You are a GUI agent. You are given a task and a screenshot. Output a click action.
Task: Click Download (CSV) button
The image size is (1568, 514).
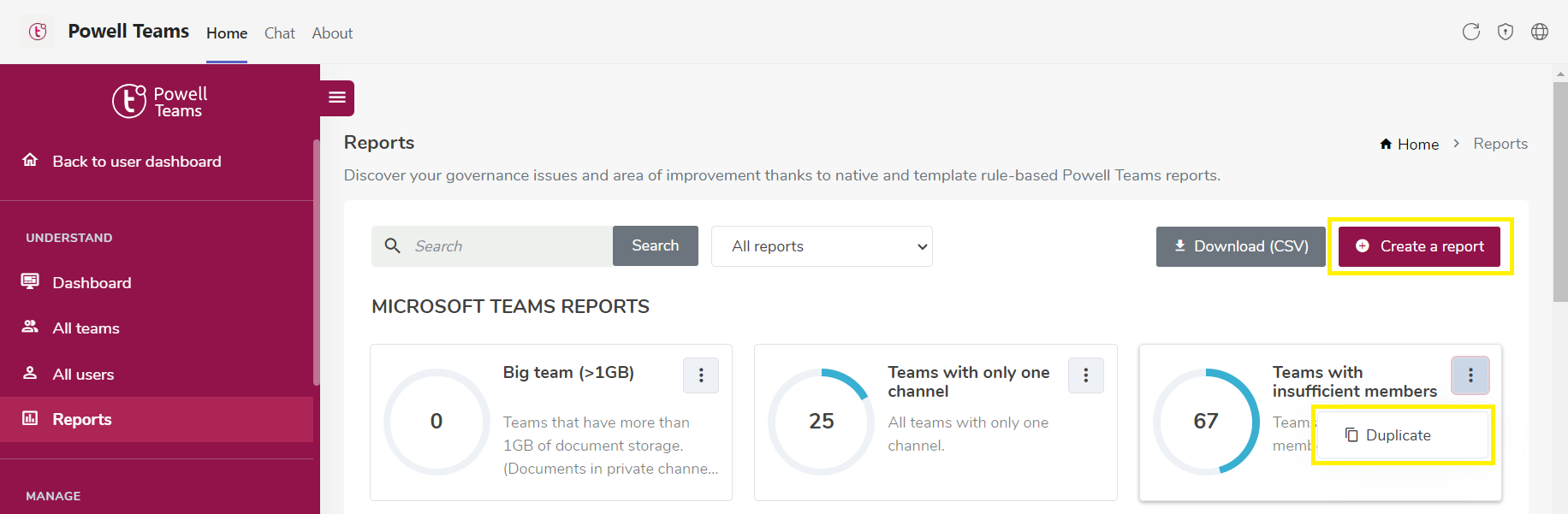(1240, 246)
